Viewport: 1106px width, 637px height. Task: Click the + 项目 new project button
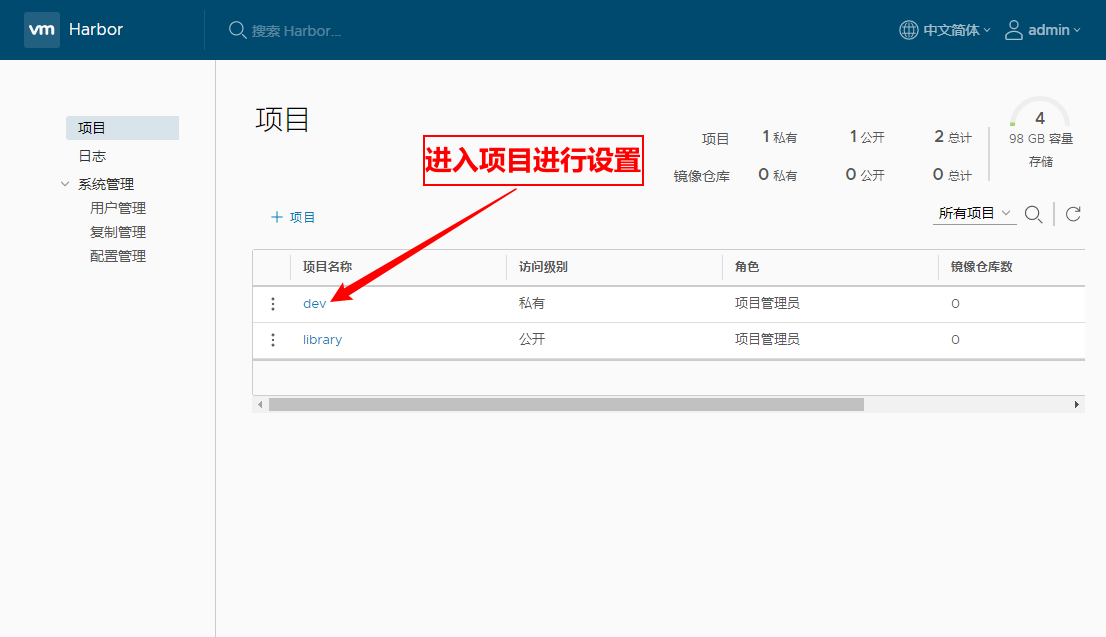(x=293, y=217)
